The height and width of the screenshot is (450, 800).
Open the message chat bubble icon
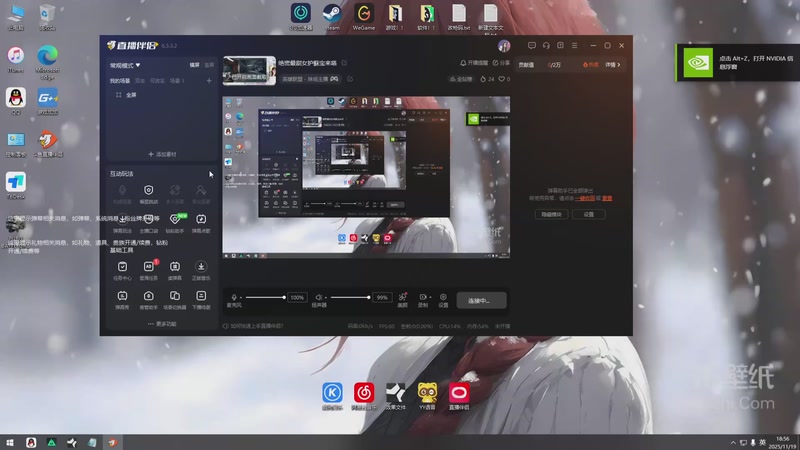(x=532, y=45)
